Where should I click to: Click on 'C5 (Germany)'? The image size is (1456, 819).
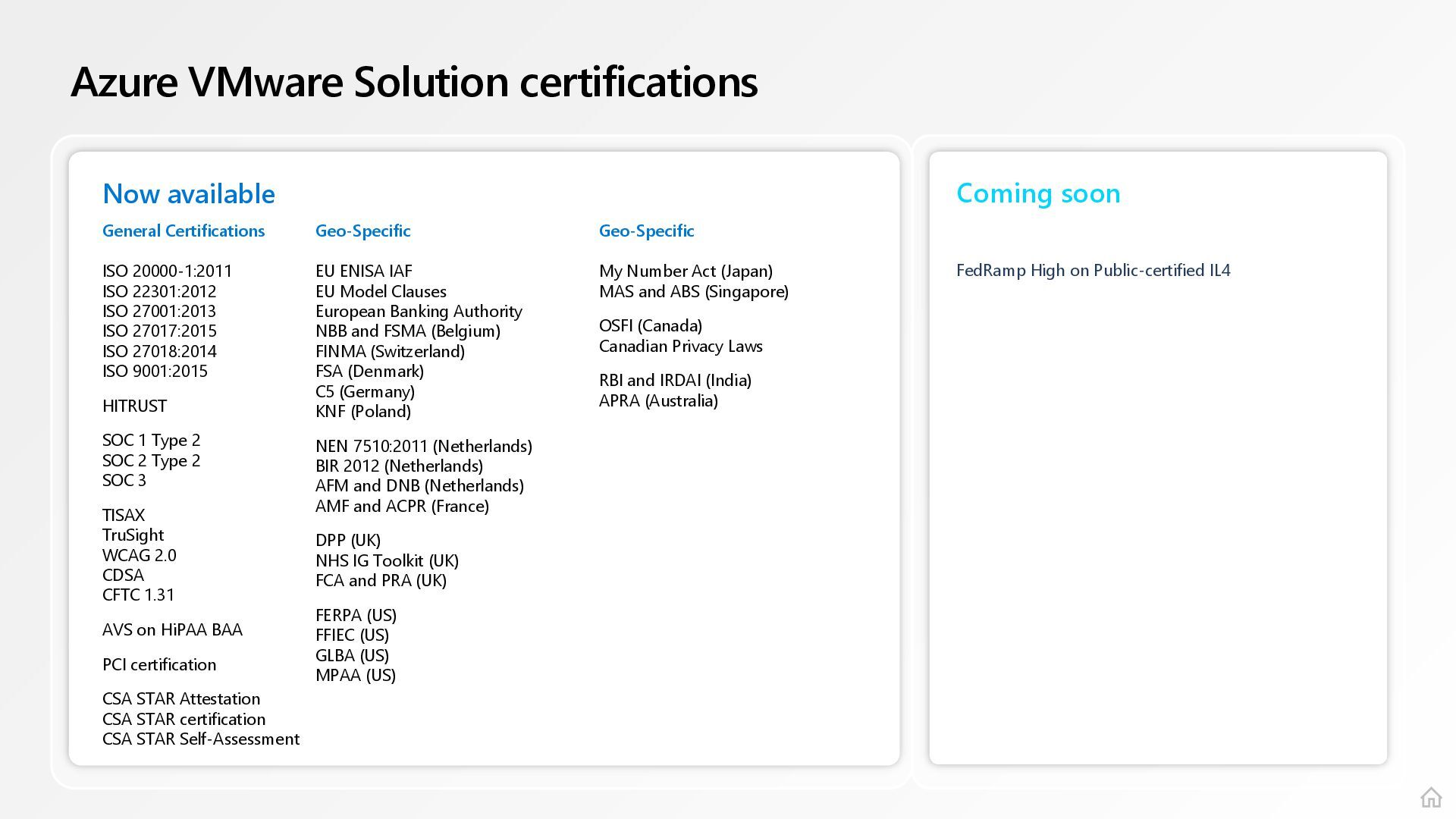pos(366,392)
